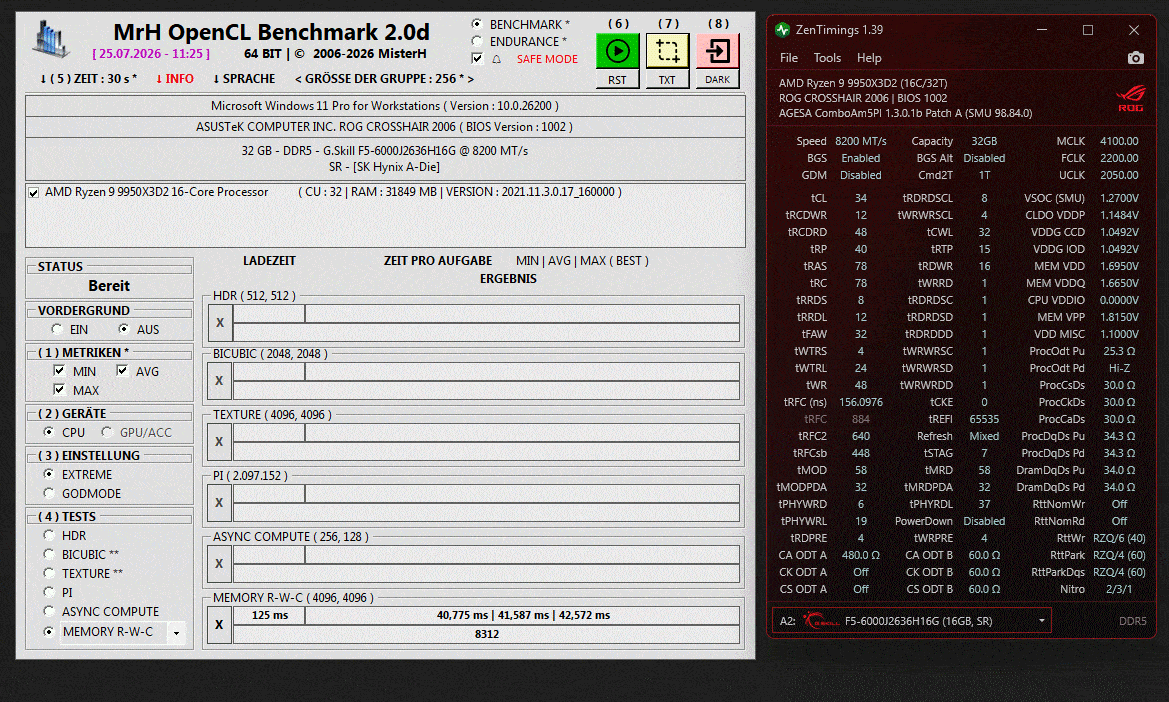Select CPU as device
This screenshot has height=702, width=1169.
(48, 431)
